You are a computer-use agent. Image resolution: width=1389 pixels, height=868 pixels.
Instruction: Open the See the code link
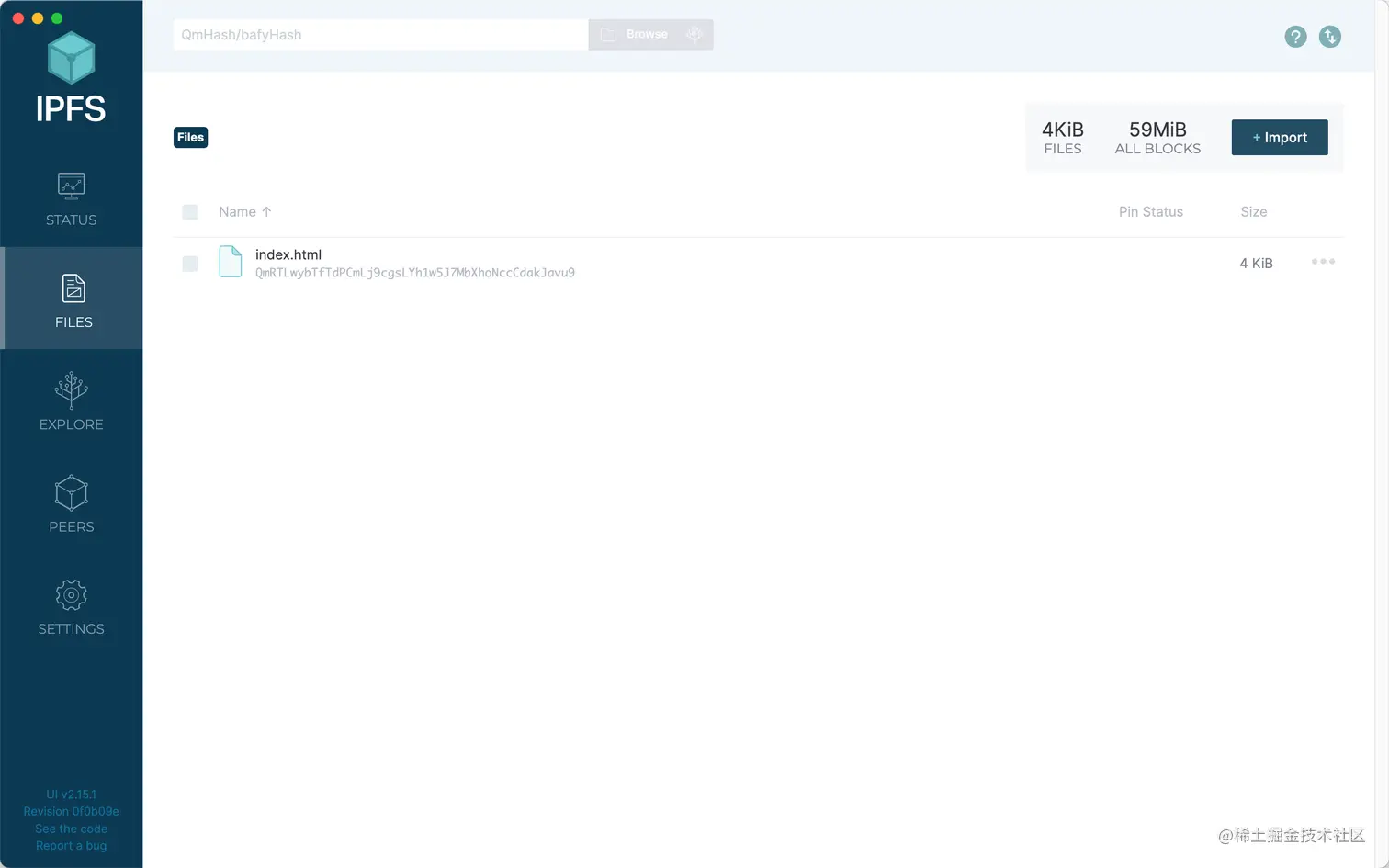pyautogui.click(x=71, y=829)
